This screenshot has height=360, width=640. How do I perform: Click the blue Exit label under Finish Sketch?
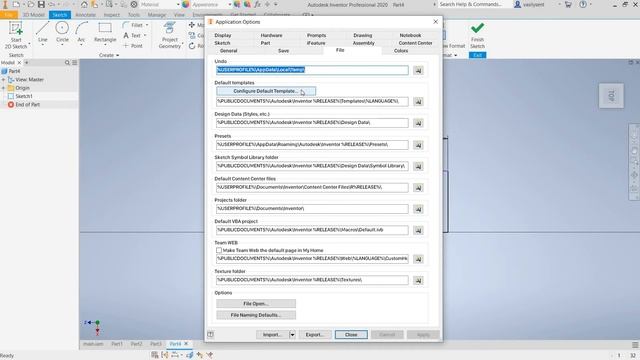click(x=477, y=55)
